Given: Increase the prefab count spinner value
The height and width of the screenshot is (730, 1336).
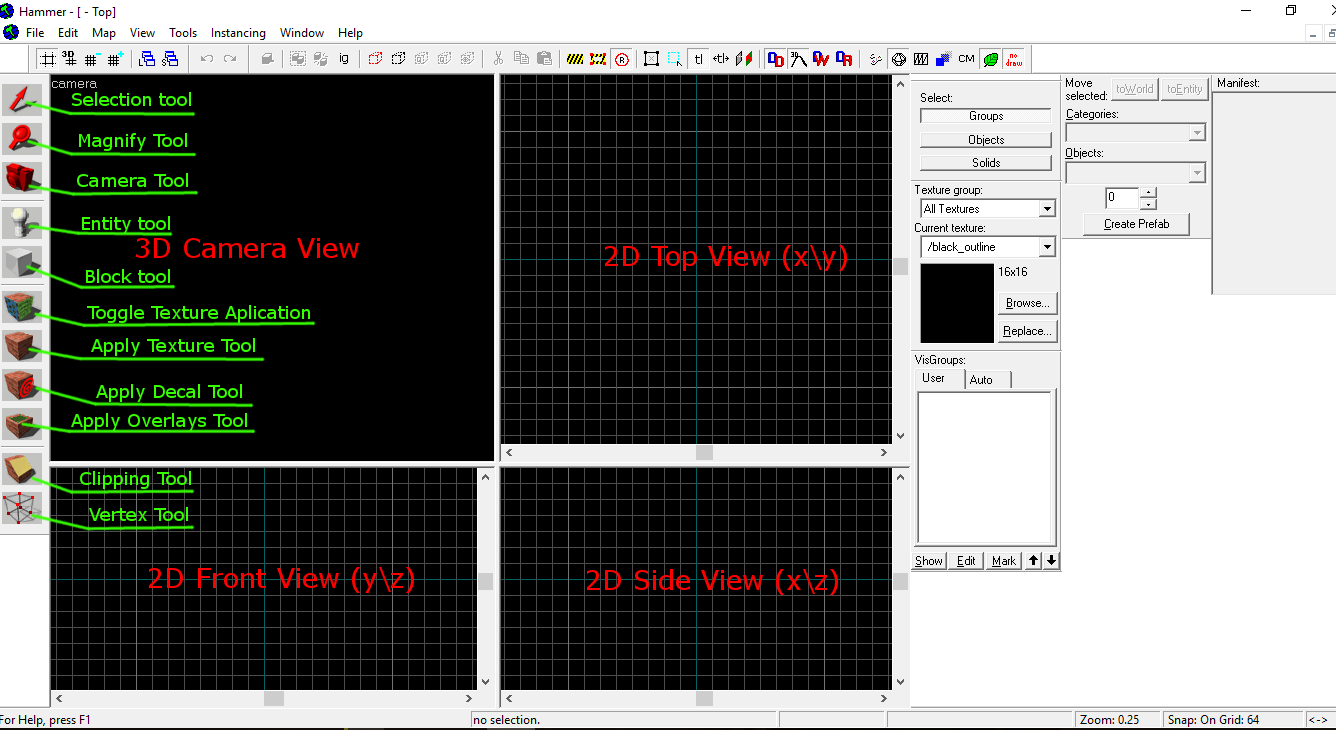Looking at the screenshot, I should click(1148, 192).
